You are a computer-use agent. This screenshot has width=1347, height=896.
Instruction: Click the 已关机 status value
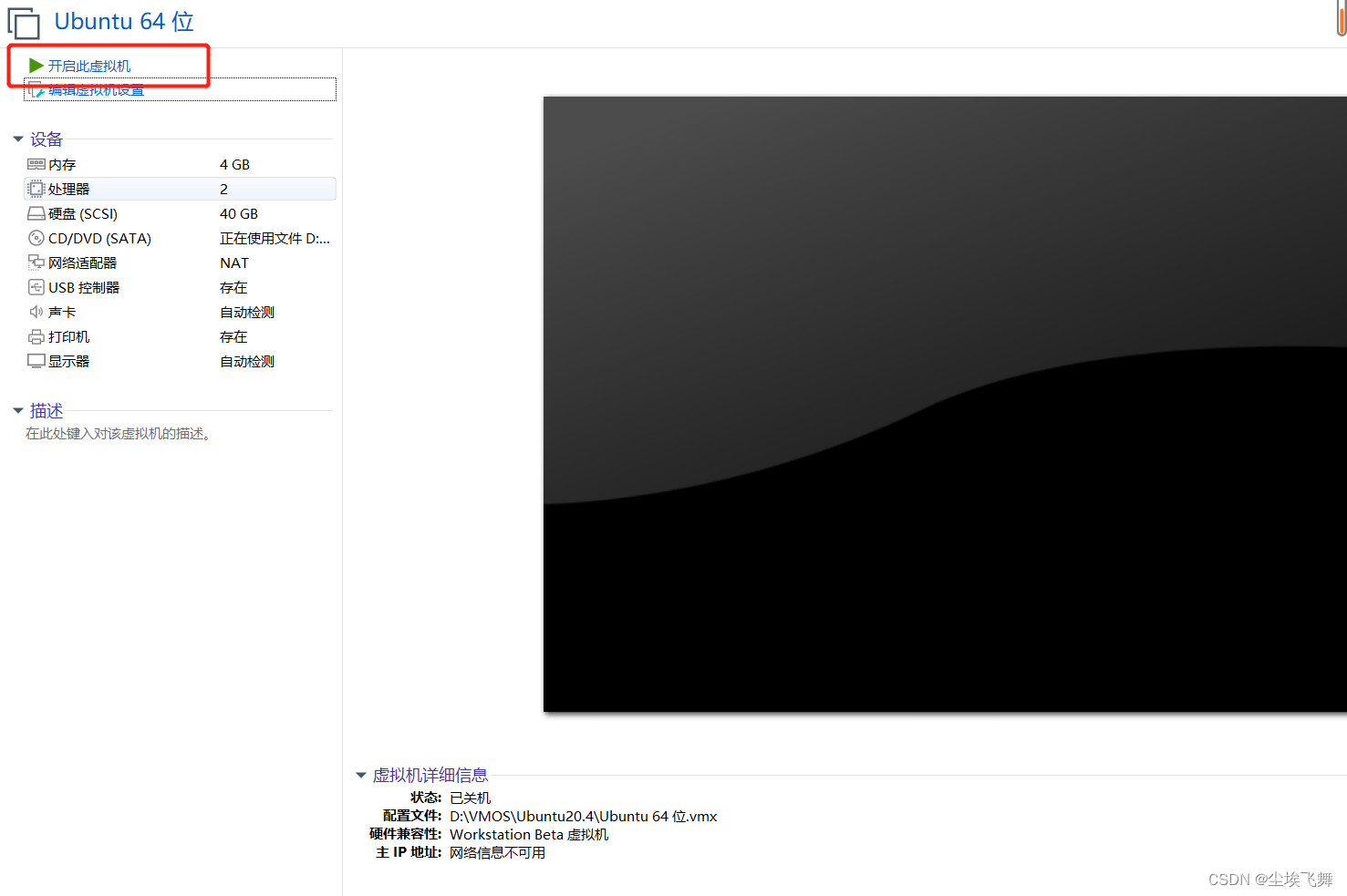click(471, 798)
